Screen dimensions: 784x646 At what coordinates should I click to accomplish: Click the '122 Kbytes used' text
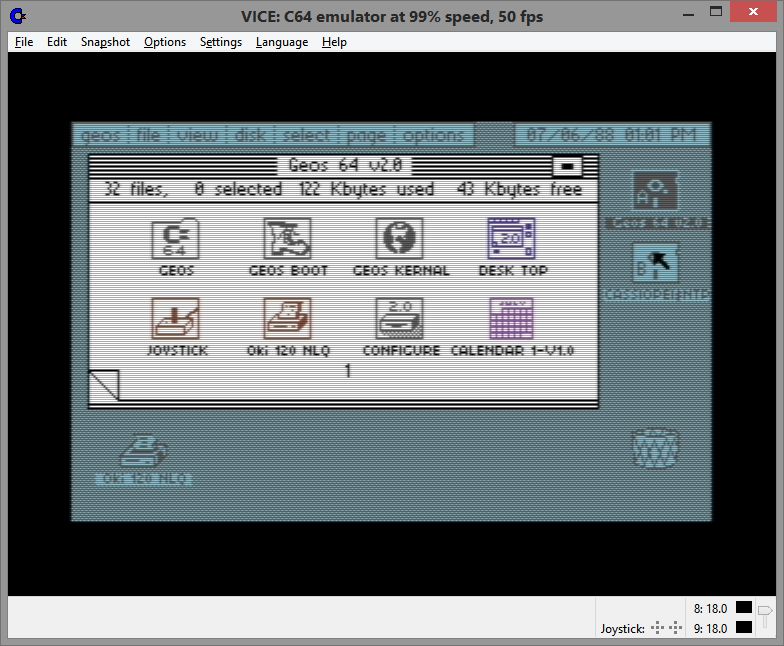(366, 189)
